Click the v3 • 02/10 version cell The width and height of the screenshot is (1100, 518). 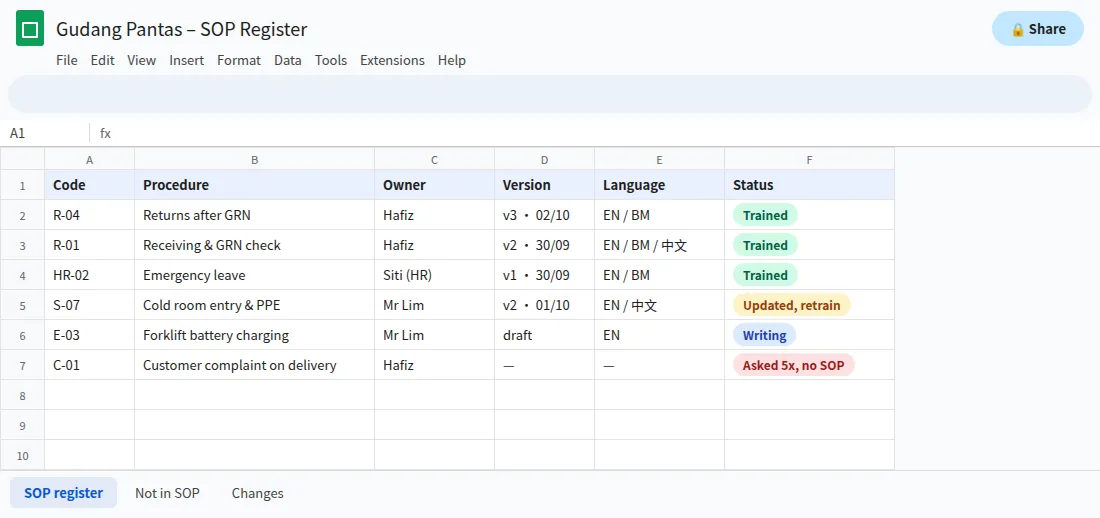point(544,215)
